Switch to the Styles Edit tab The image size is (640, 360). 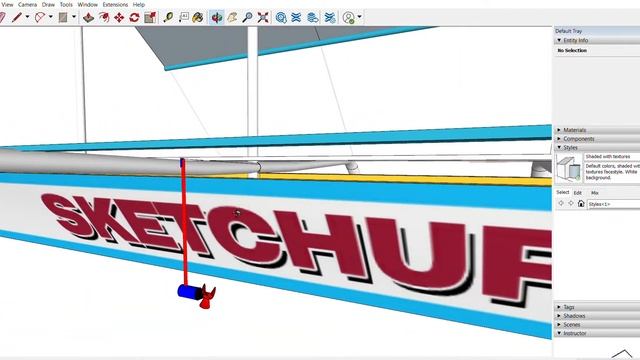(578, 193)
